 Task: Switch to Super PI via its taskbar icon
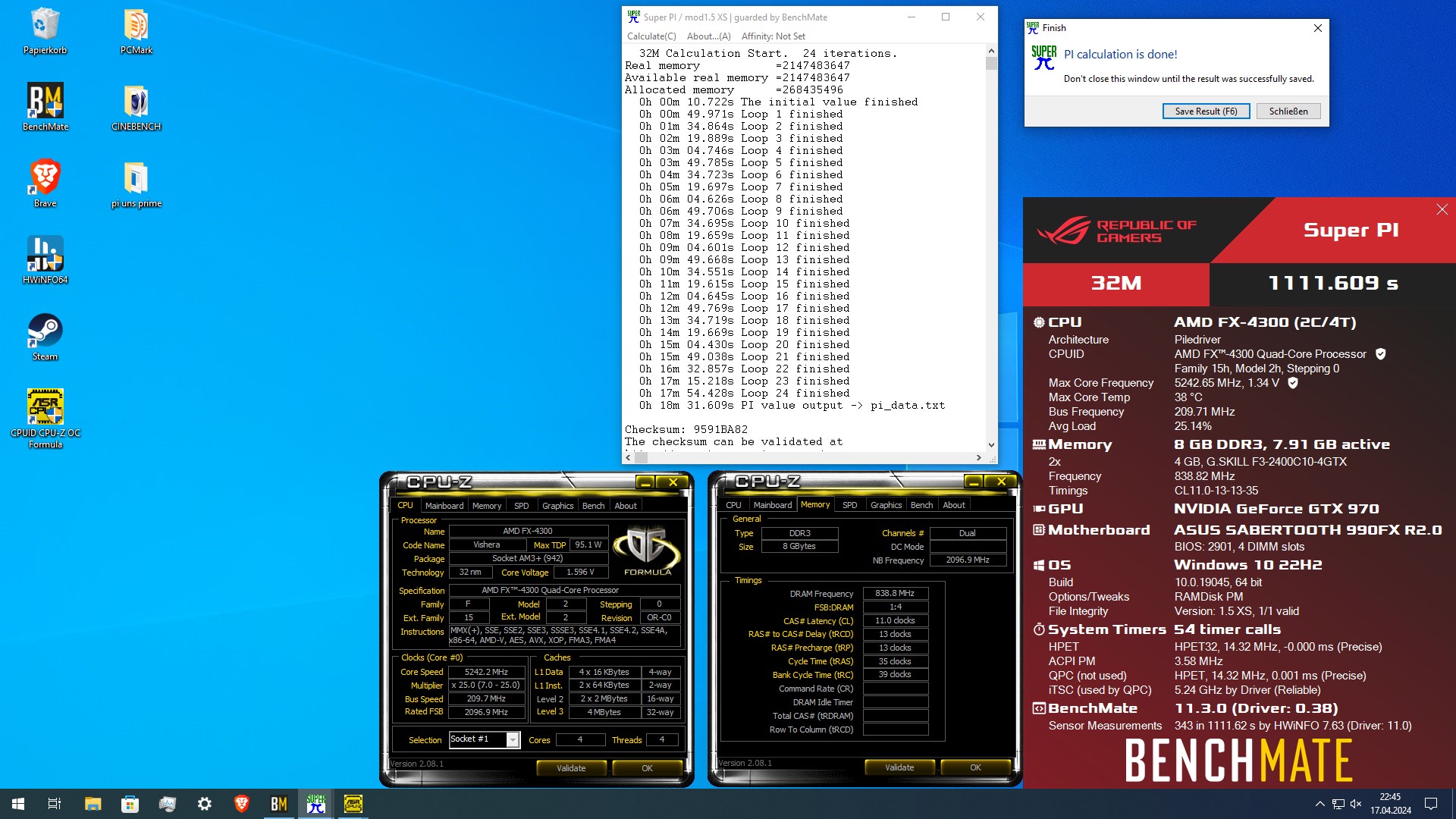[315, 804]
